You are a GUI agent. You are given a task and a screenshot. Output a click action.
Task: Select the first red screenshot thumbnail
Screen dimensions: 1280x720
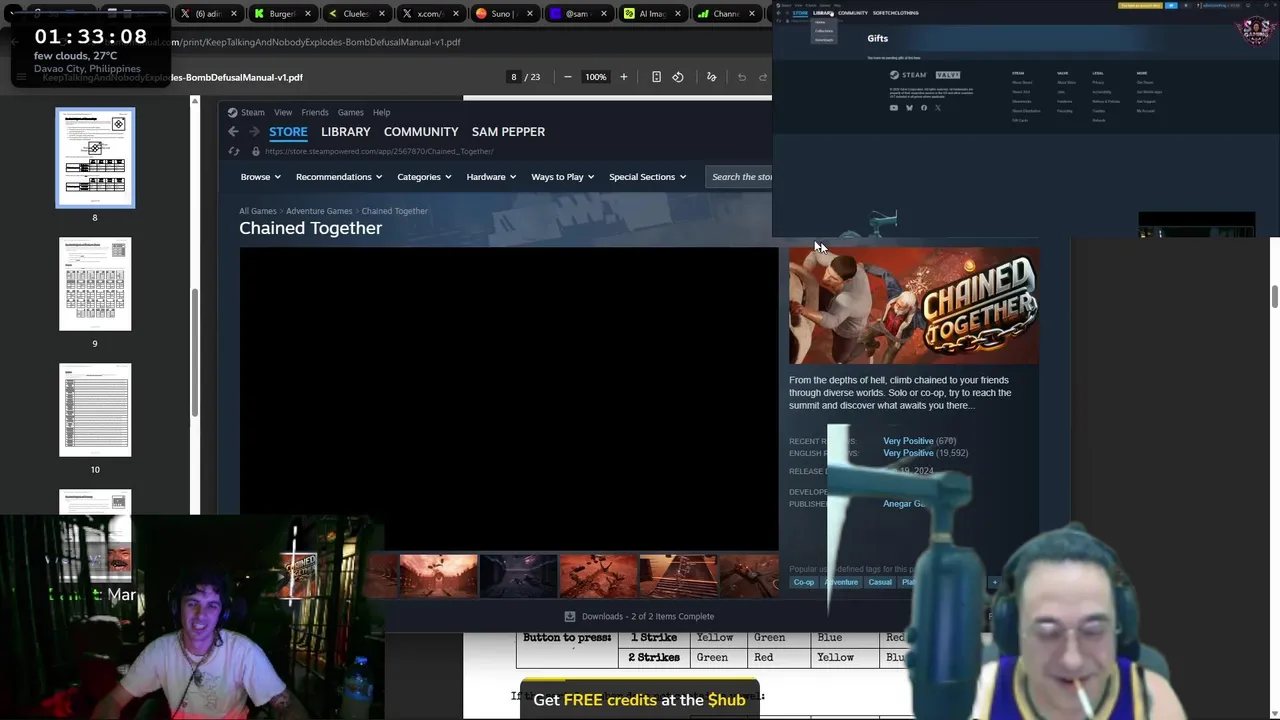pyautogui.click(x=438, y=576)
